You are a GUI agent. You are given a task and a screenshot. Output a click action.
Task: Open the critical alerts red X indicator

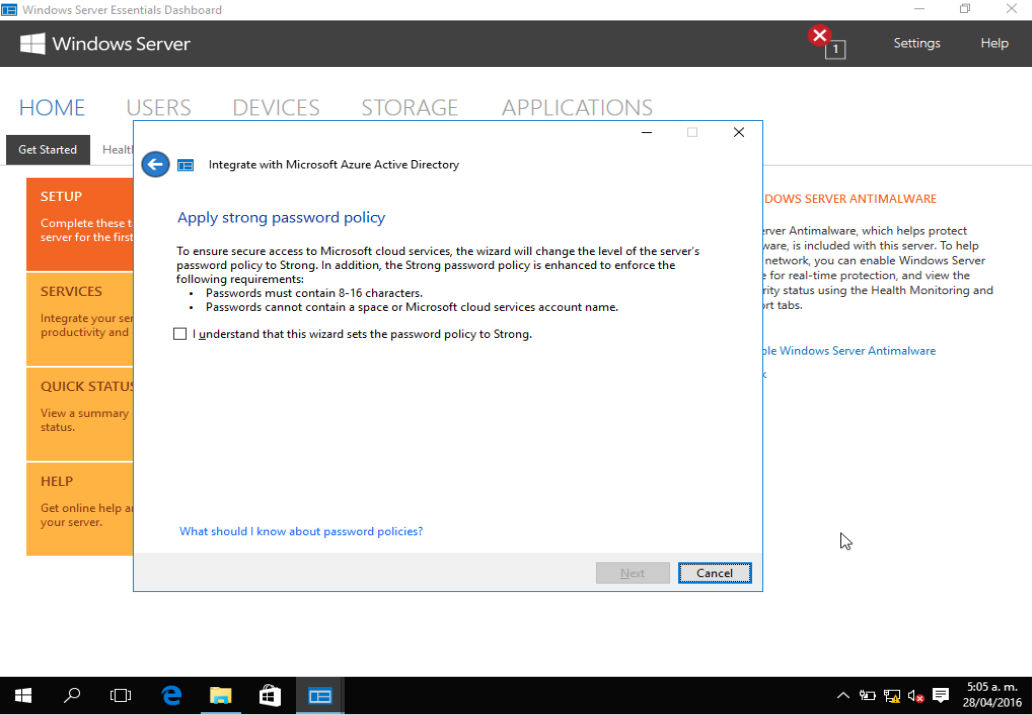tap(819, 34)
